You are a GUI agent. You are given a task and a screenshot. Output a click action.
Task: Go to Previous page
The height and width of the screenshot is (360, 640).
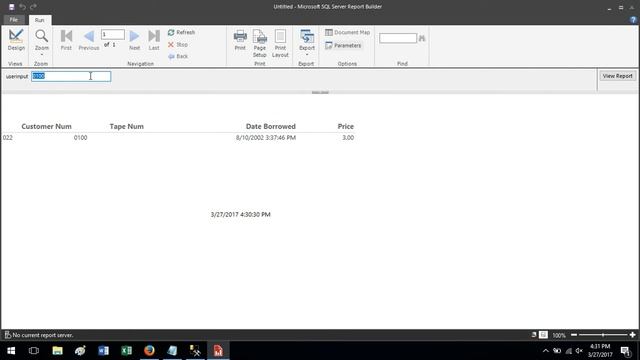pos(89,40)
